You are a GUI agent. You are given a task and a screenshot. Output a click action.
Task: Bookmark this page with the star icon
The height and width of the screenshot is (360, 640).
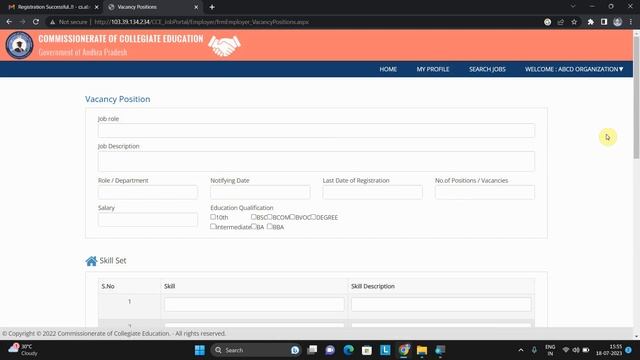pos(574,22)
